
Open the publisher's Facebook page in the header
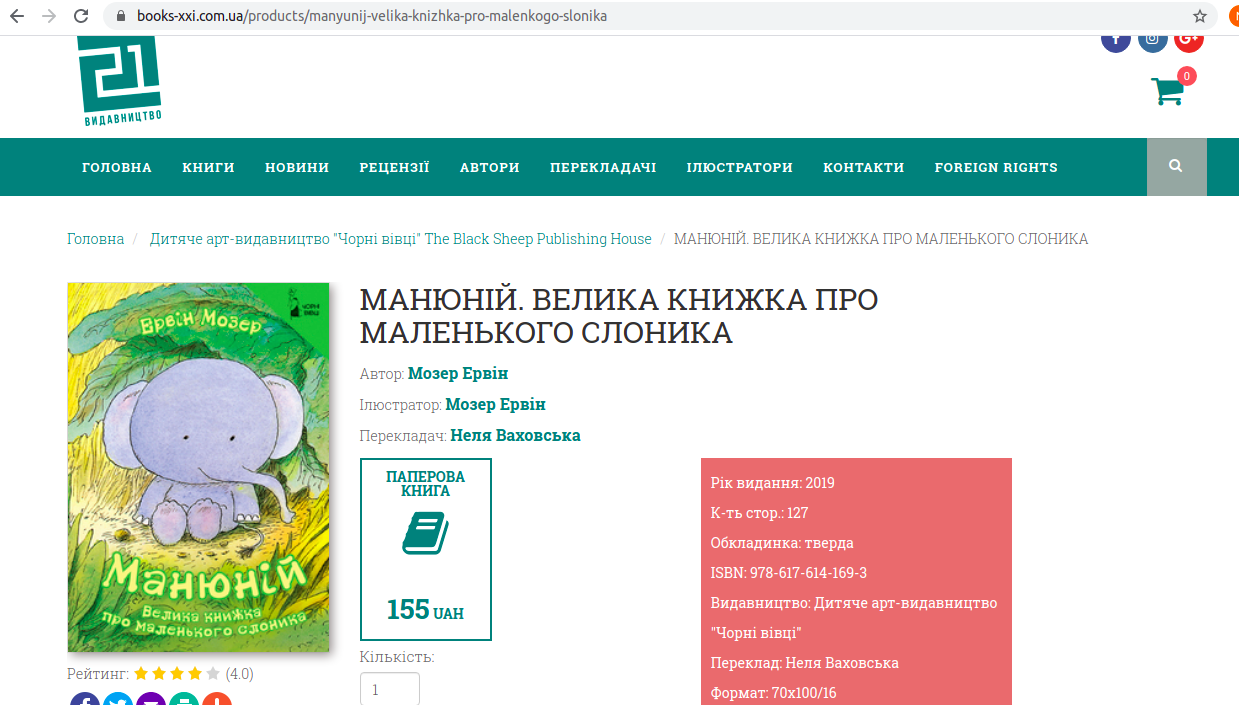coord(1116,40)
